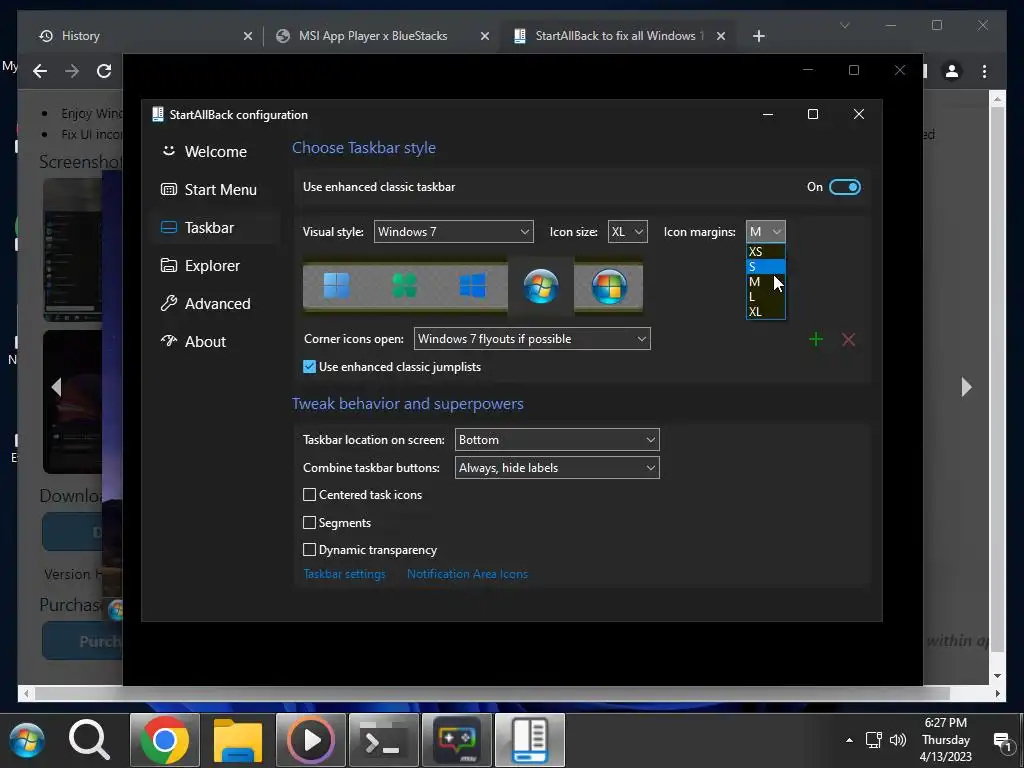Open the media player taskbar icon
The image size is (1024, 768).
[x=311, y=741]
